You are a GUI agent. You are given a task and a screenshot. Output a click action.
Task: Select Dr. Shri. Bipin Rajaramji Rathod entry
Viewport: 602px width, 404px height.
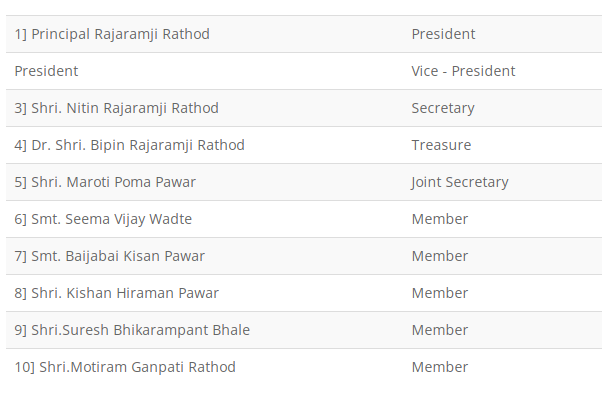(x=130, y=145)
